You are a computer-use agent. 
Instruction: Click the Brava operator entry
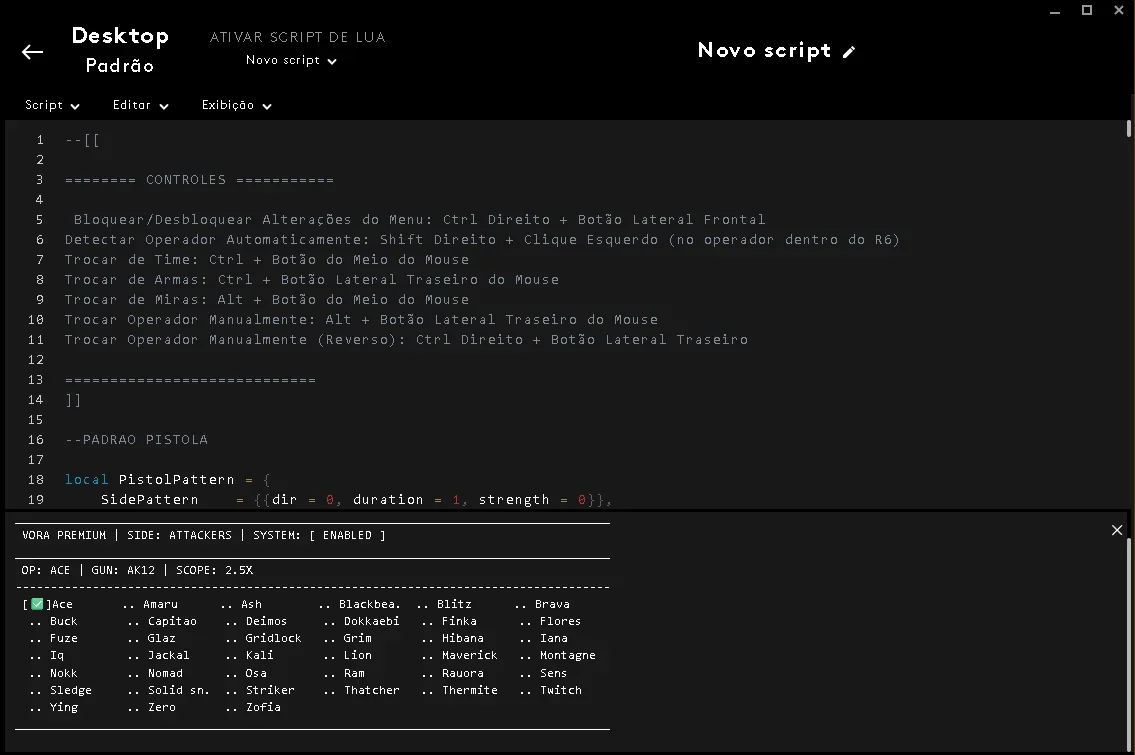pos(552,604)
